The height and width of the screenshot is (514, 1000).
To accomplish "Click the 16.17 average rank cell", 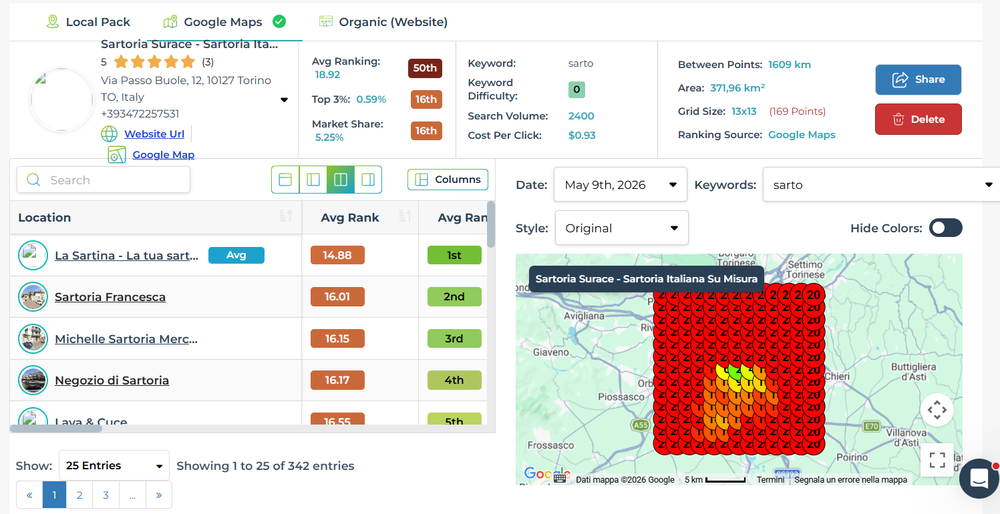I will coord(337,381).
